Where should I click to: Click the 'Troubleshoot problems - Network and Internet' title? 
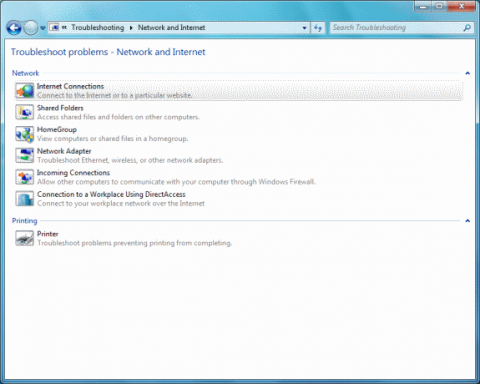tap(108, 52)
